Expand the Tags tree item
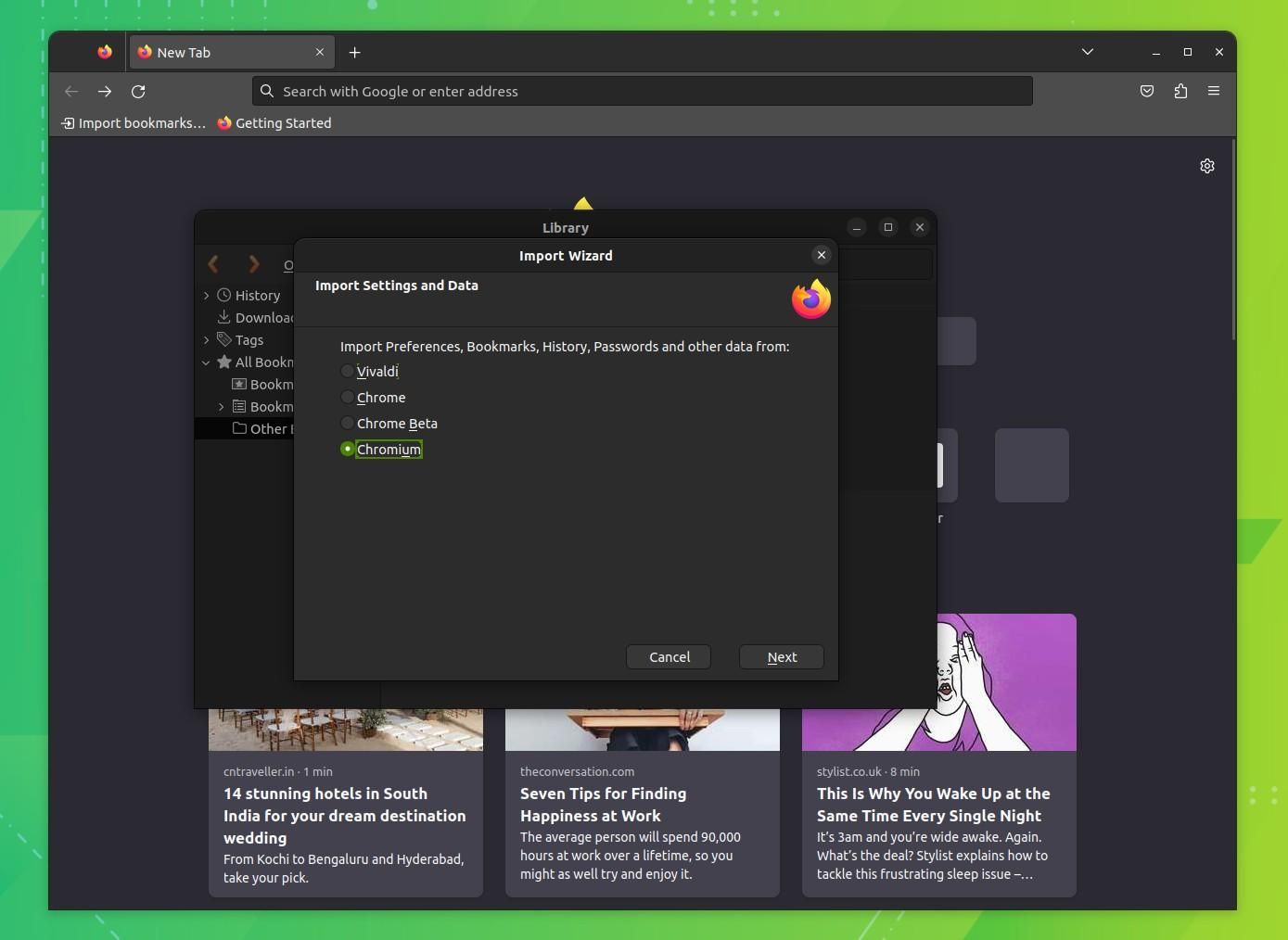This screenshot has width=1288, height=940. [206, 339]
